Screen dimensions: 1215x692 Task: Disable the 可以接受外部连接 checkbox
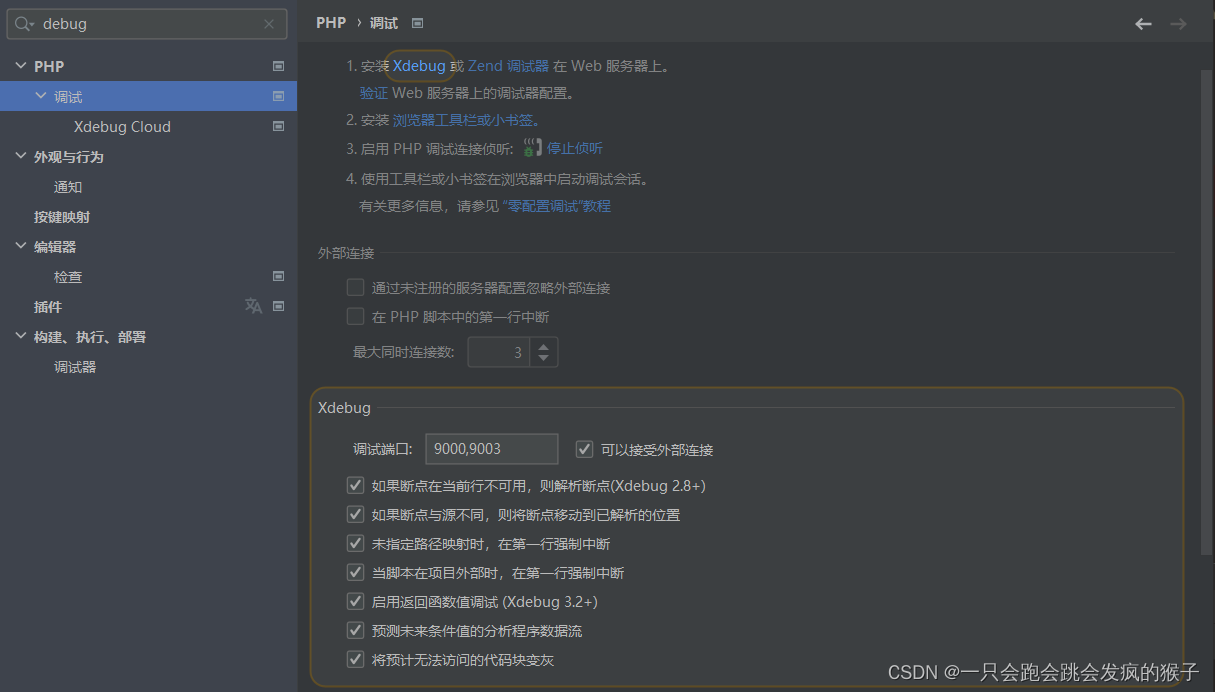pos(584,449)
